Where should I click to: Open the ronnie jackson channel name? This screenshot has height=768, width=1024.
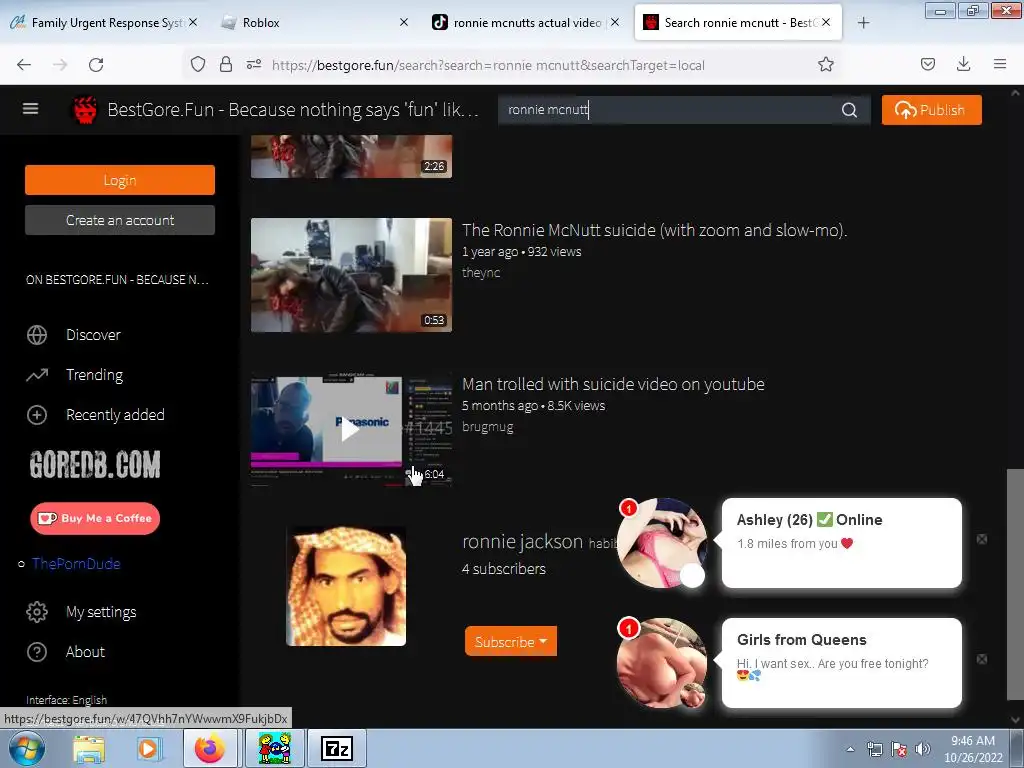pyautogui.click(x=522, y=541)
